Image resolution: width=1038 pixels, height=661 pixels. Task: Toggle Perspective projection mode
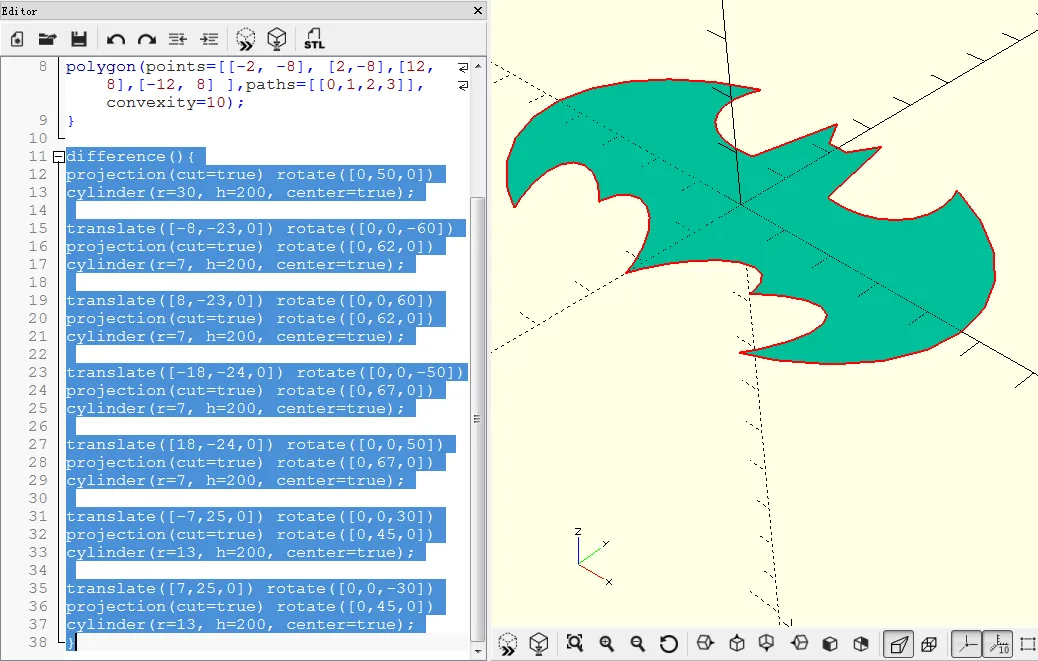pyautogui.click(x=898, y=644)
